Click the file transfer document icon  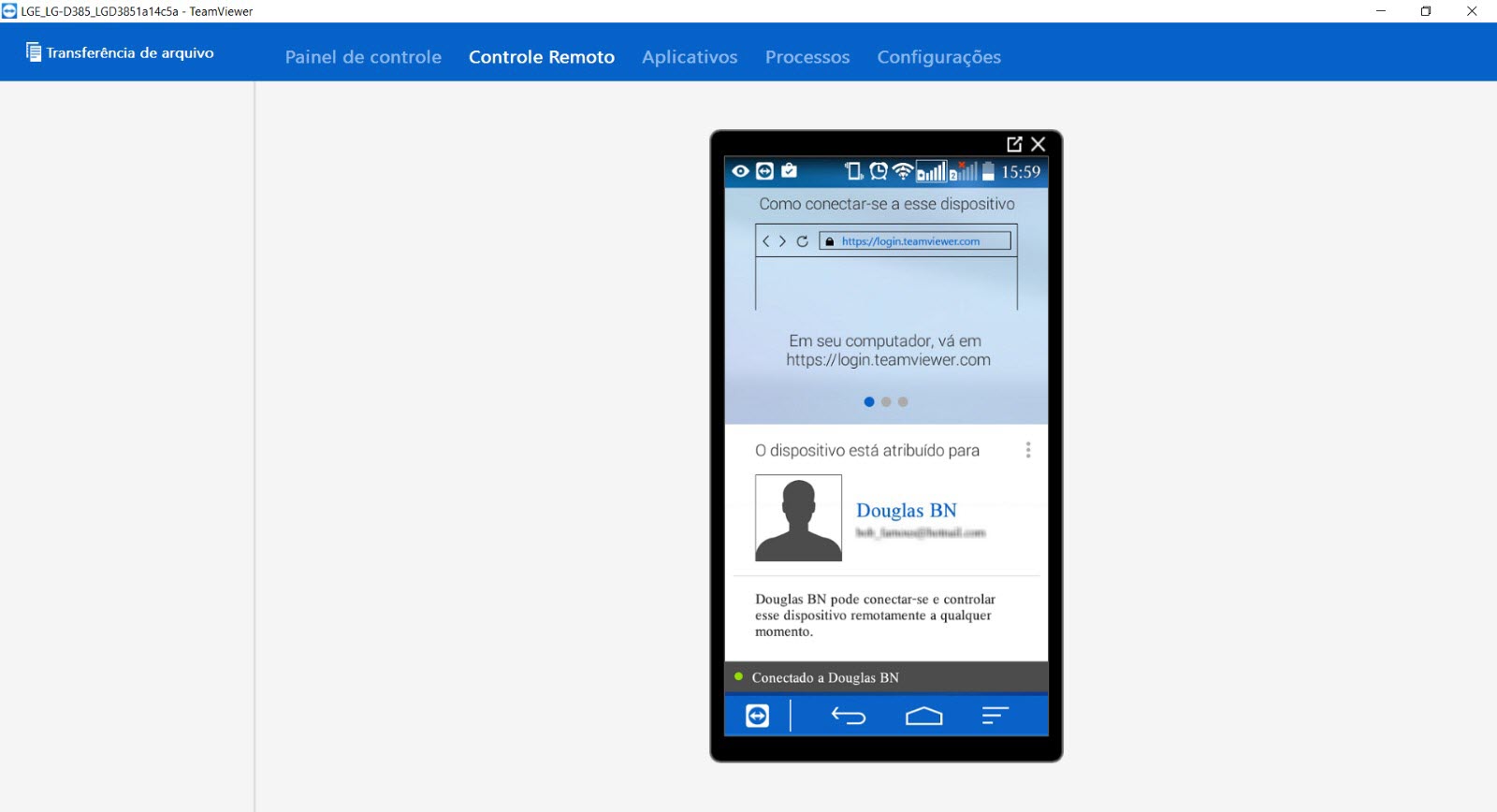pyautogui.click(x=34, y=52)
